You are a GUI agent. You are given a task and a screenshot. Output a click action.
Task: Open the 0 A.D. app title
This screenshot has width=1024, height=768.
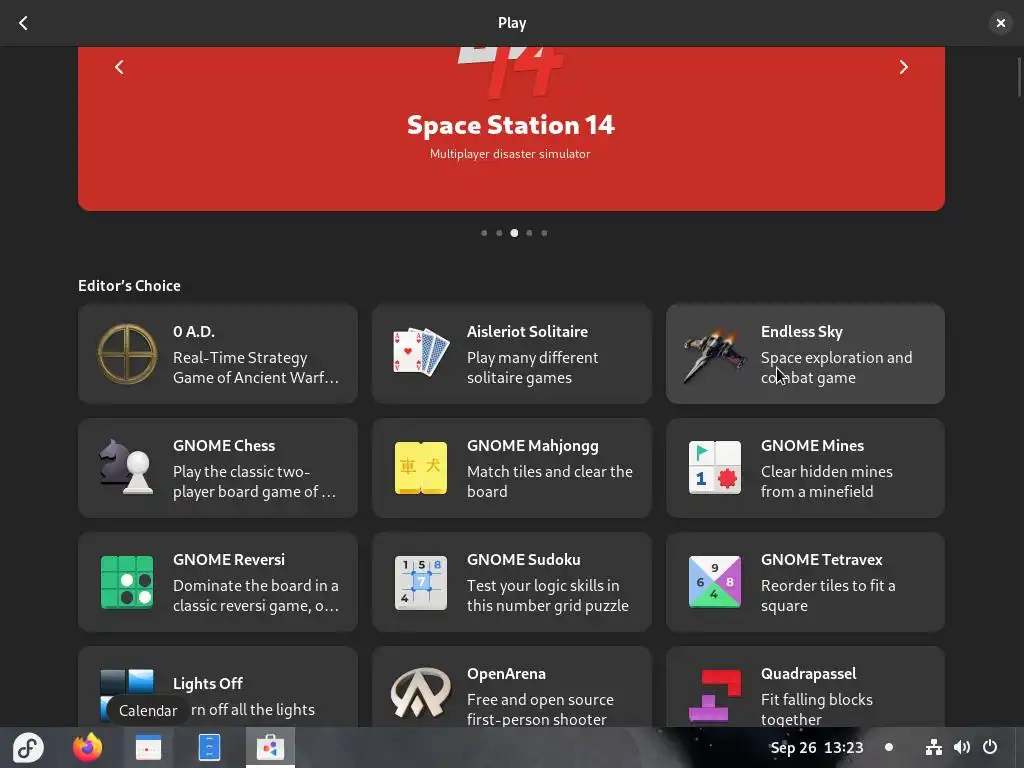tap(194, 332)
